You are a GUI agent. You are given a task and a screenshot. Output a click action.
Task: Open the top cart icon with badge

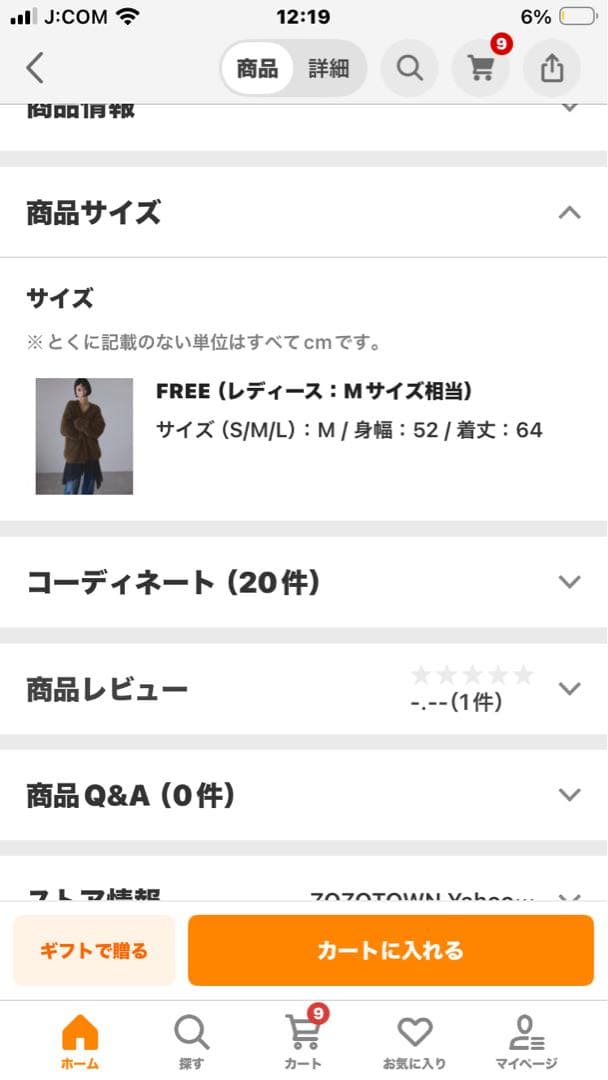[481, 68]
